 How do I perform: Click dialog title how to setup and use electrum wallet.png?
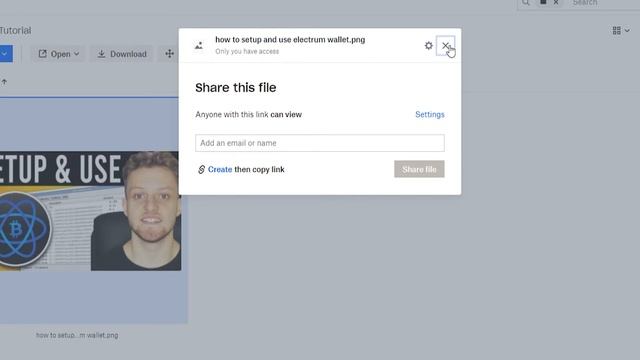(290, 40)
